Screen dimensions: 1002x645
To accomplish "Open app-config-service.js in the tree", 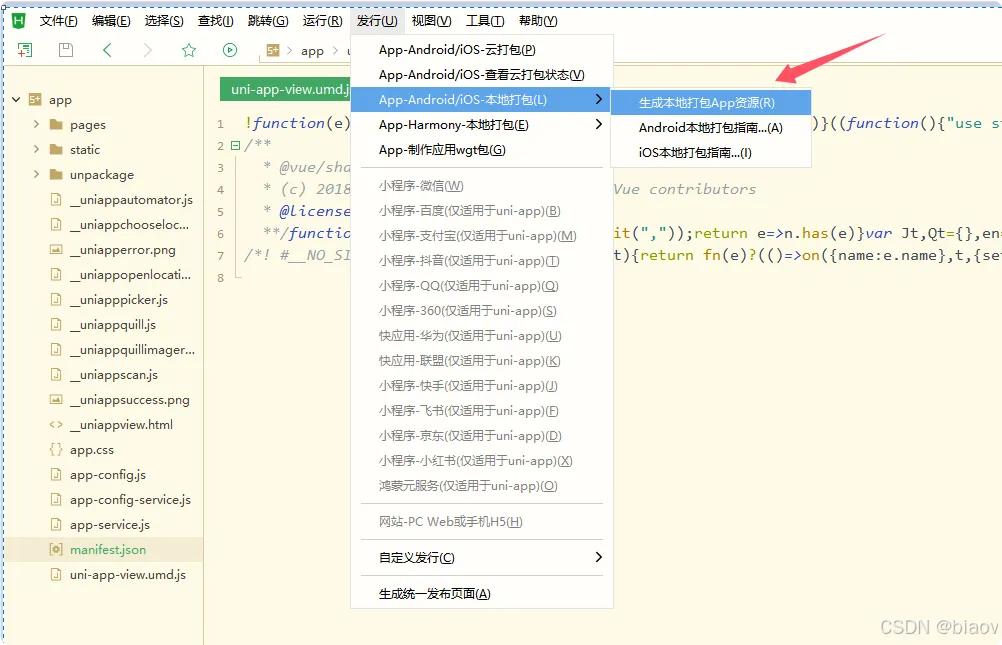I will (130, 500).
